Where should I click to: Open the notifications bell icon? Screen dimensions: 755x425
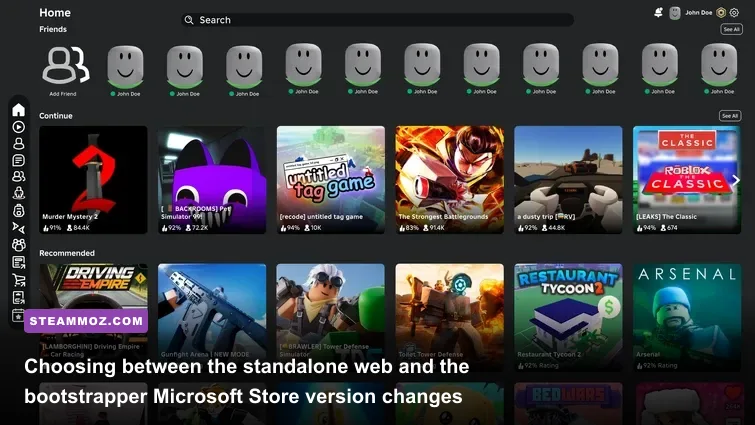coord(658,13)
